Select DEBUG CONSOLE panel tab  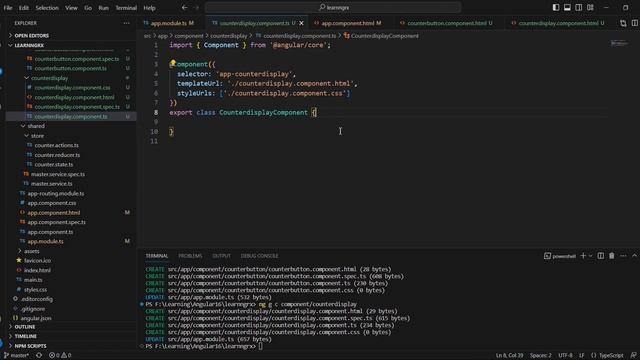click(x=259, y=256)
